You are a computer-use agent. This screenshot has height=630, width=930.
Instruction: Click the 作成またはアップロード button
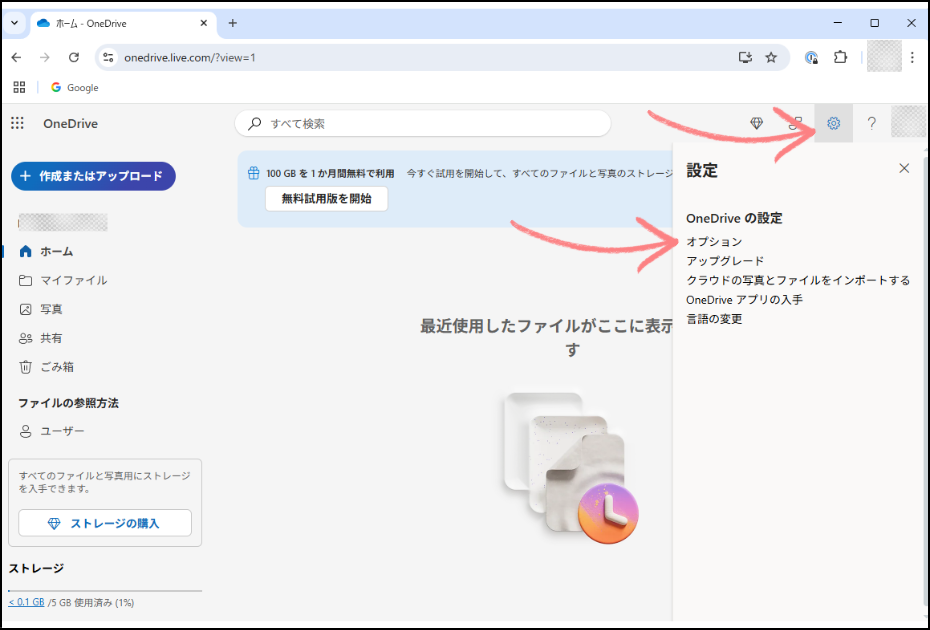click(93, 176)
